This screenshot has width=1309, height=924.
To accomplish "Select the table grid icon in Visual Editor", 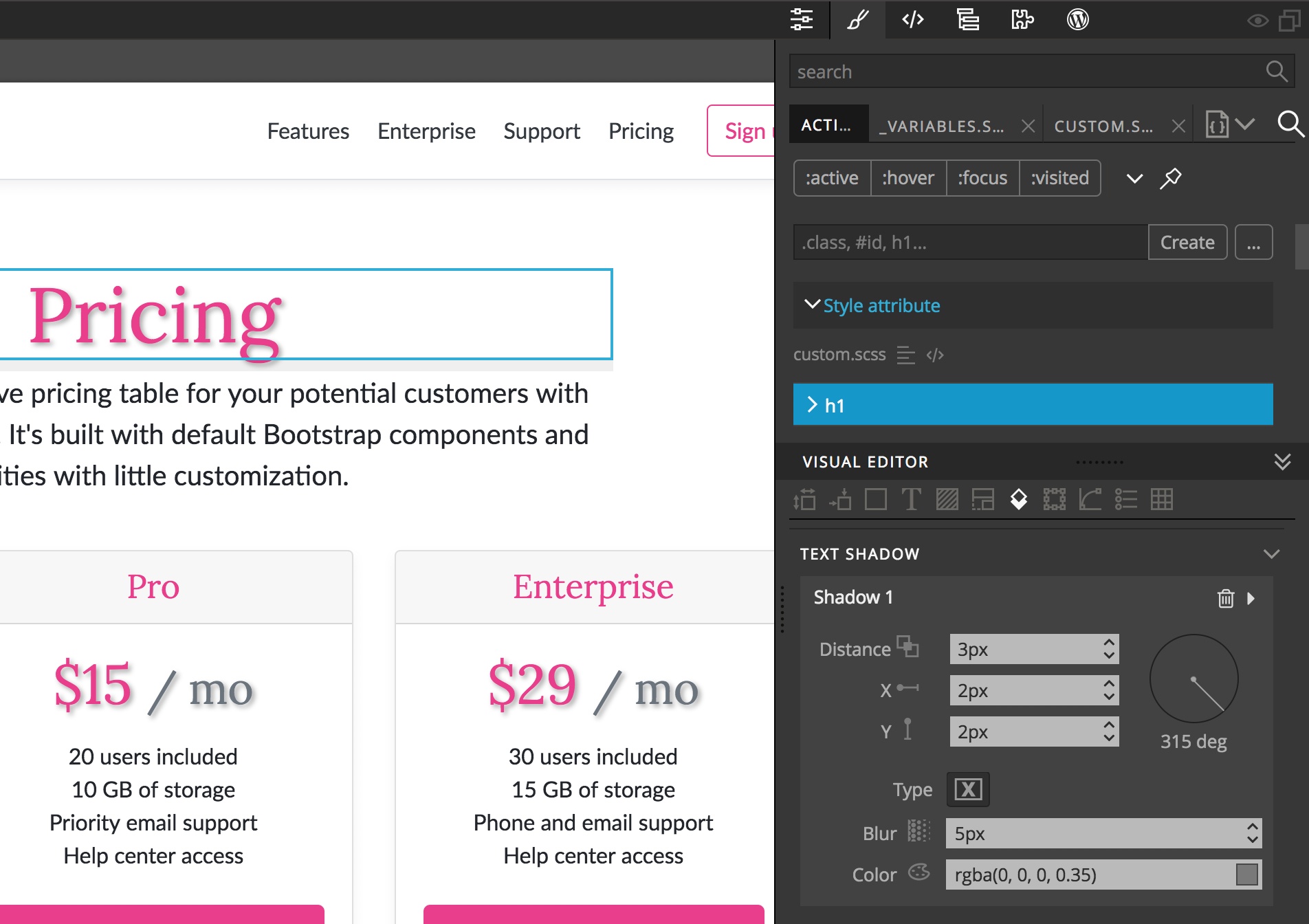I will (x=1161, y=499).
